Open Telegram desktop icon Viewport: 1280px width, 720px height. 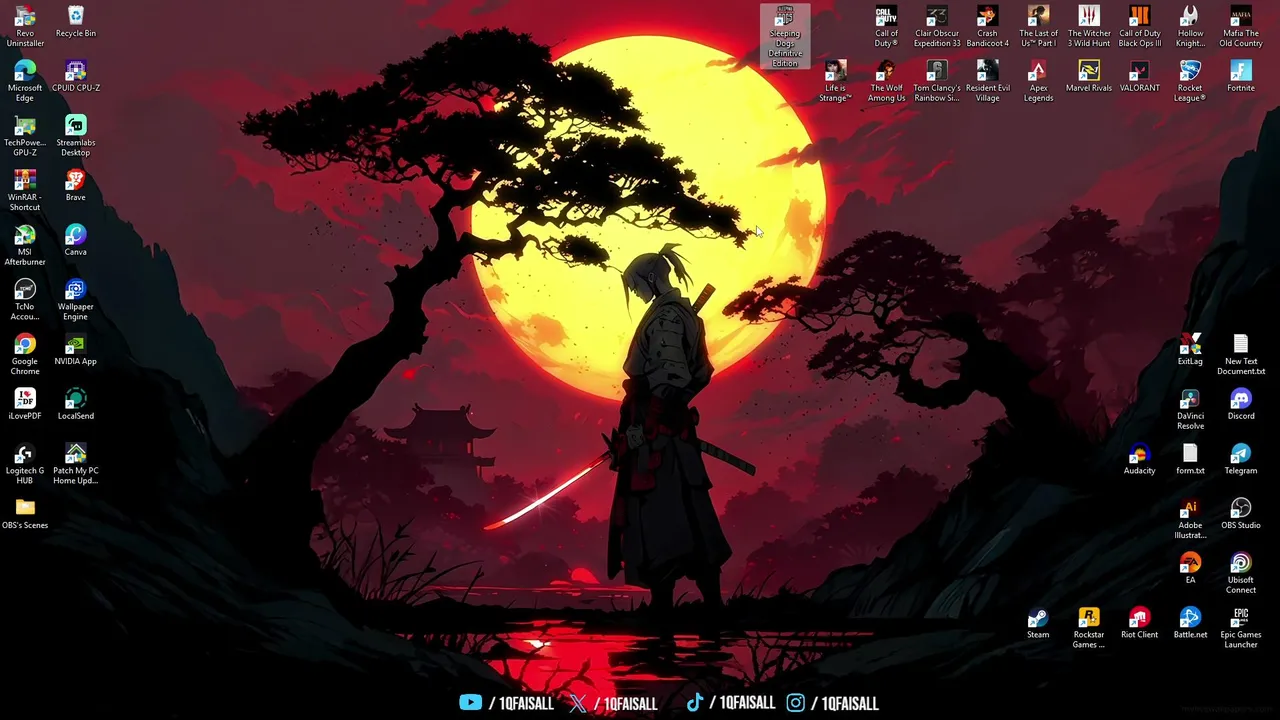point(1241,459)
